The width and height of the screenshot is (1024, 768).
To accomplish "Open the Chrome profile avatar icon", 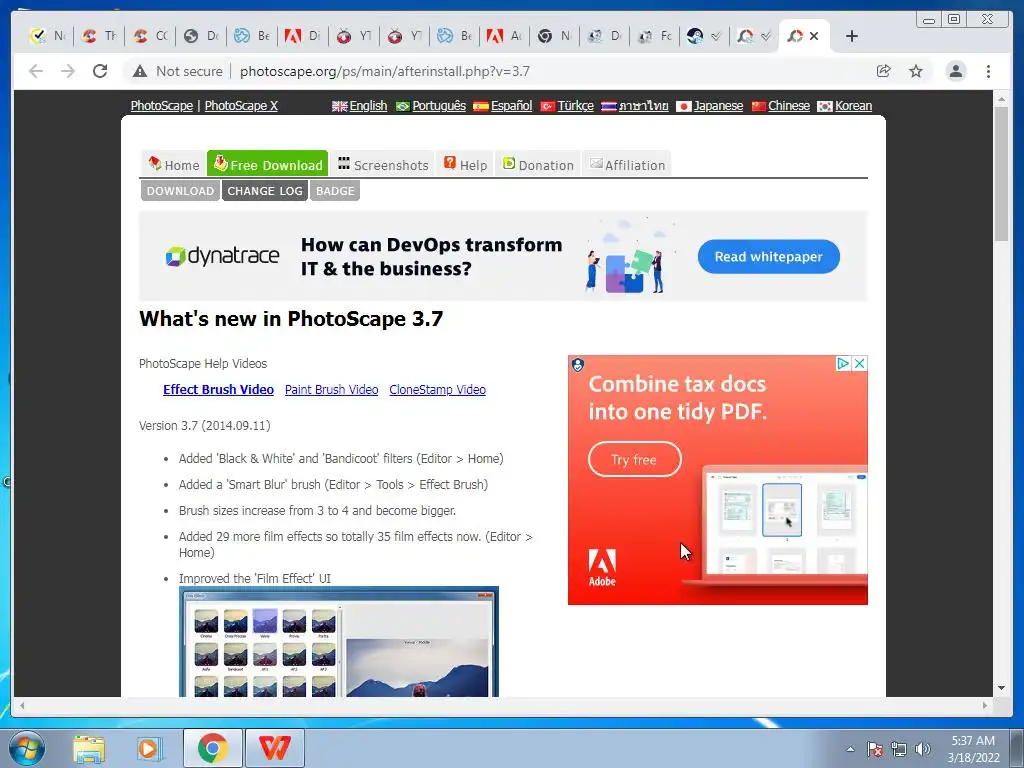I will click(x=956, y=71).
